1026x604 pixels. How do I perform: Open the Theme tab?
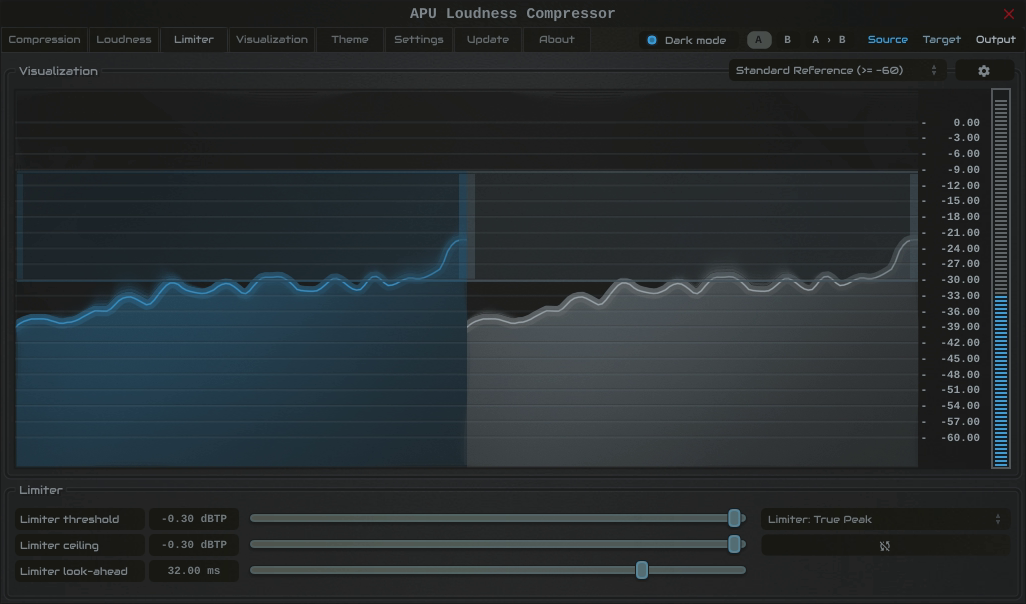pos(349,40)
